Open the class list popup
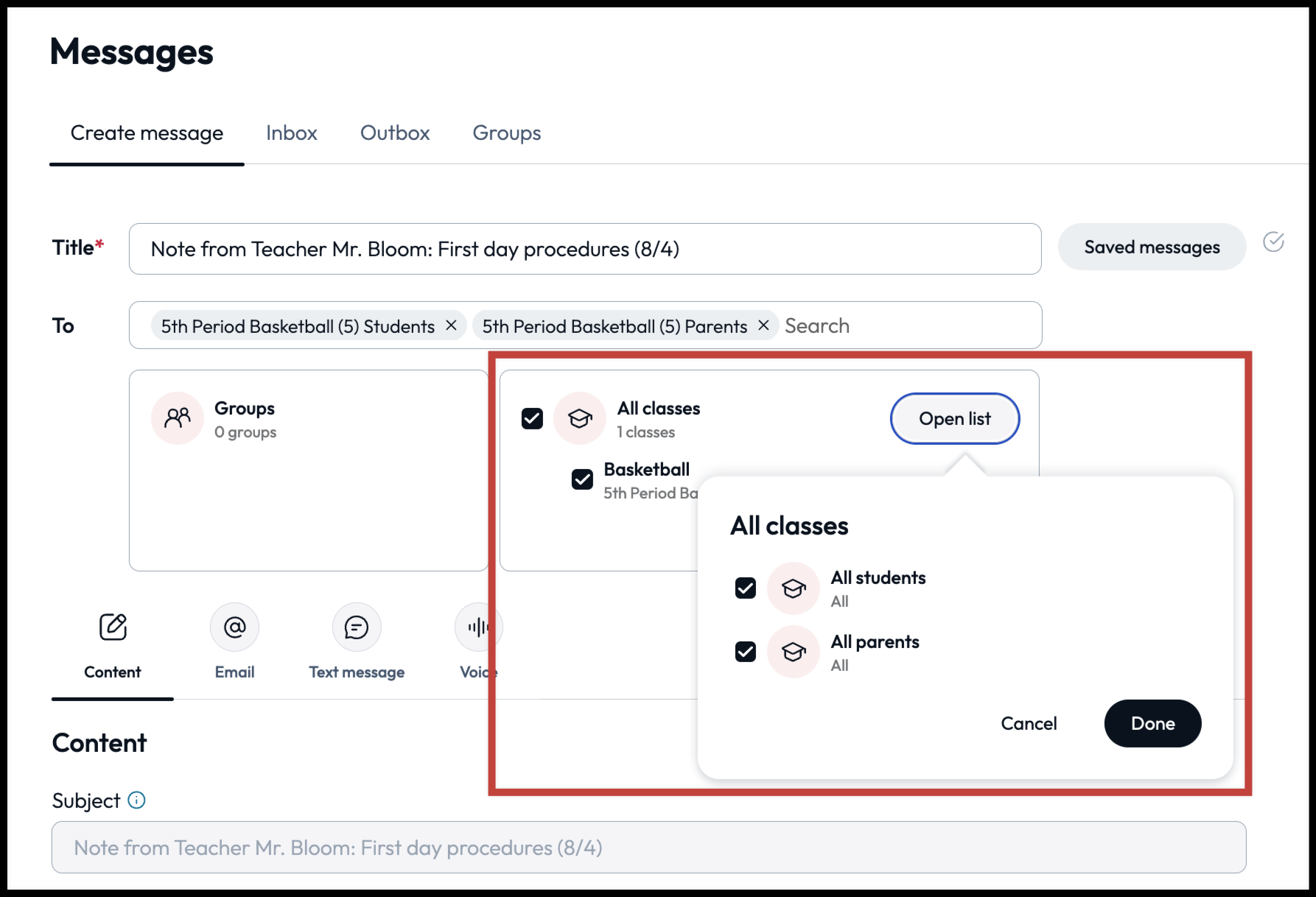The width and height of the screenshot is (1316, 897). coord(954,418)
